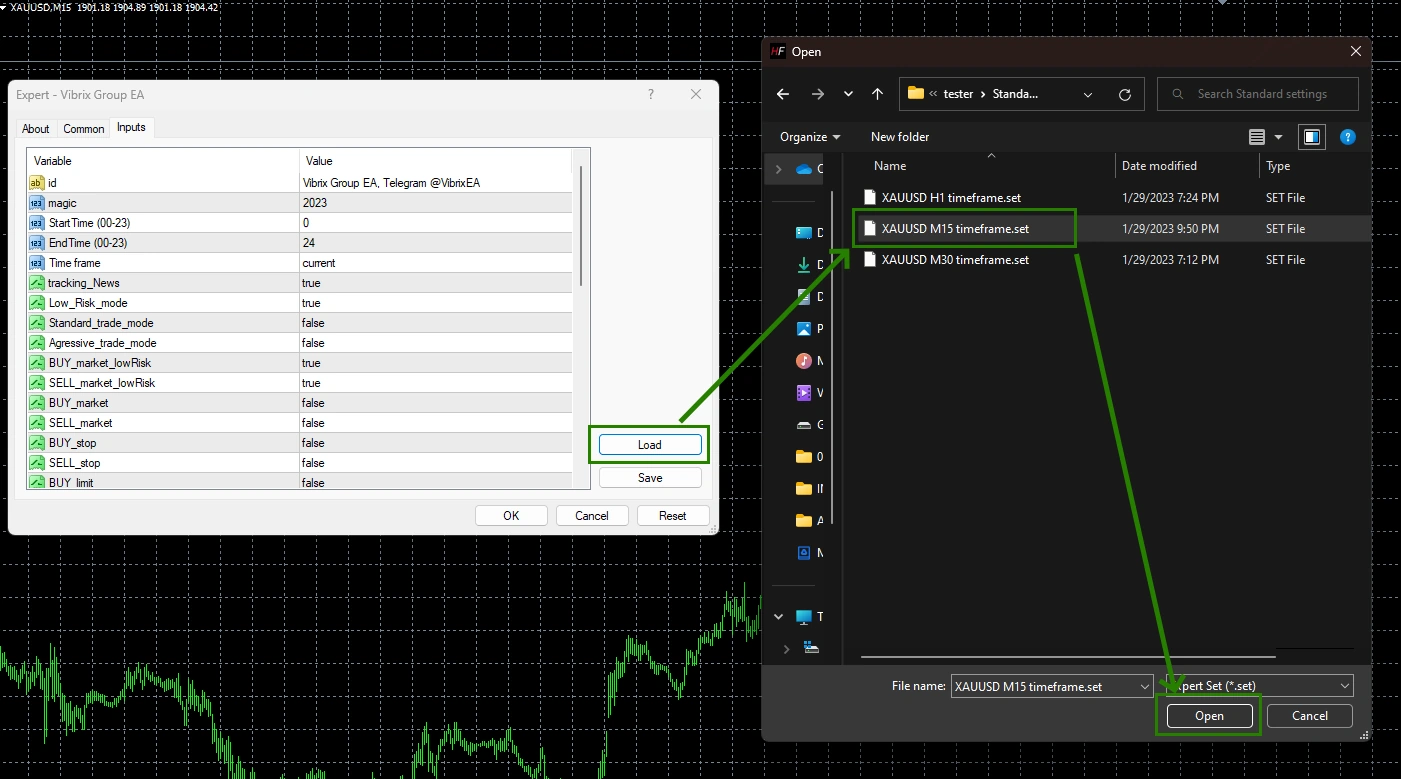The width and height of the screenshot is (1401, 779).
Task: Refresh the Standard settings folder
Action: [1125, 94]
